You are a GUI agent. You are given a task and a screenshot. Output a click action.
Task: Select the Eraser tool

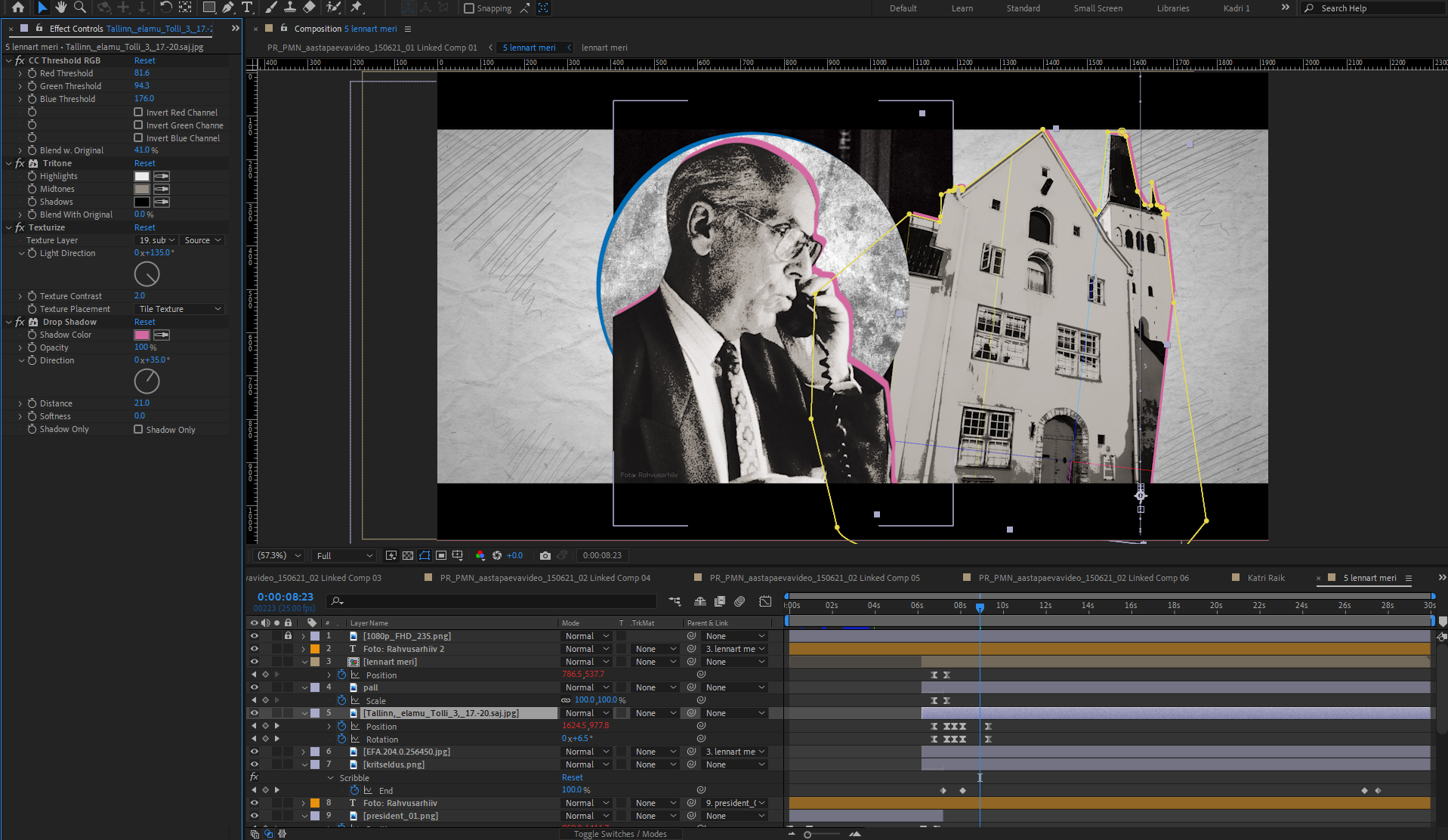click(309, 8)
